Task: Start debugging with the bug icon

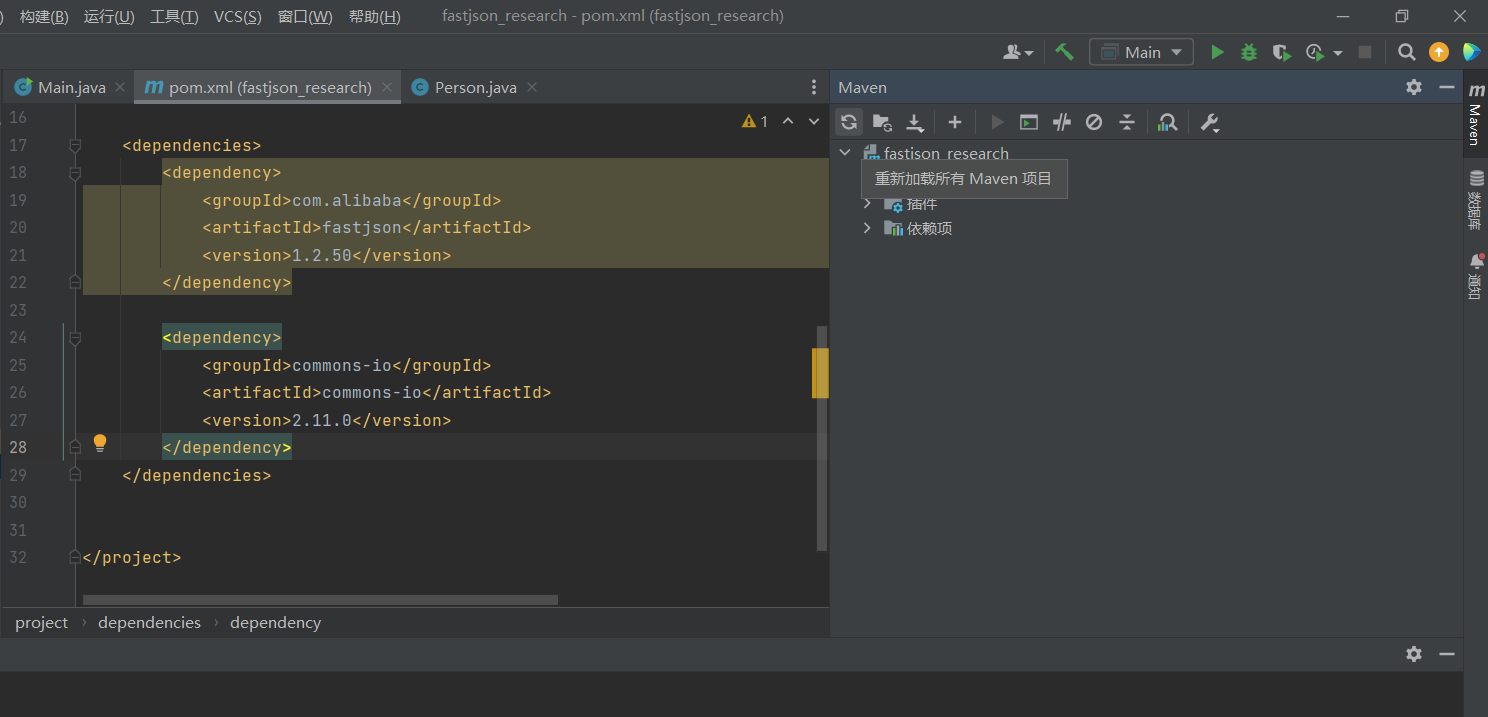Action: coord(1248,51)
